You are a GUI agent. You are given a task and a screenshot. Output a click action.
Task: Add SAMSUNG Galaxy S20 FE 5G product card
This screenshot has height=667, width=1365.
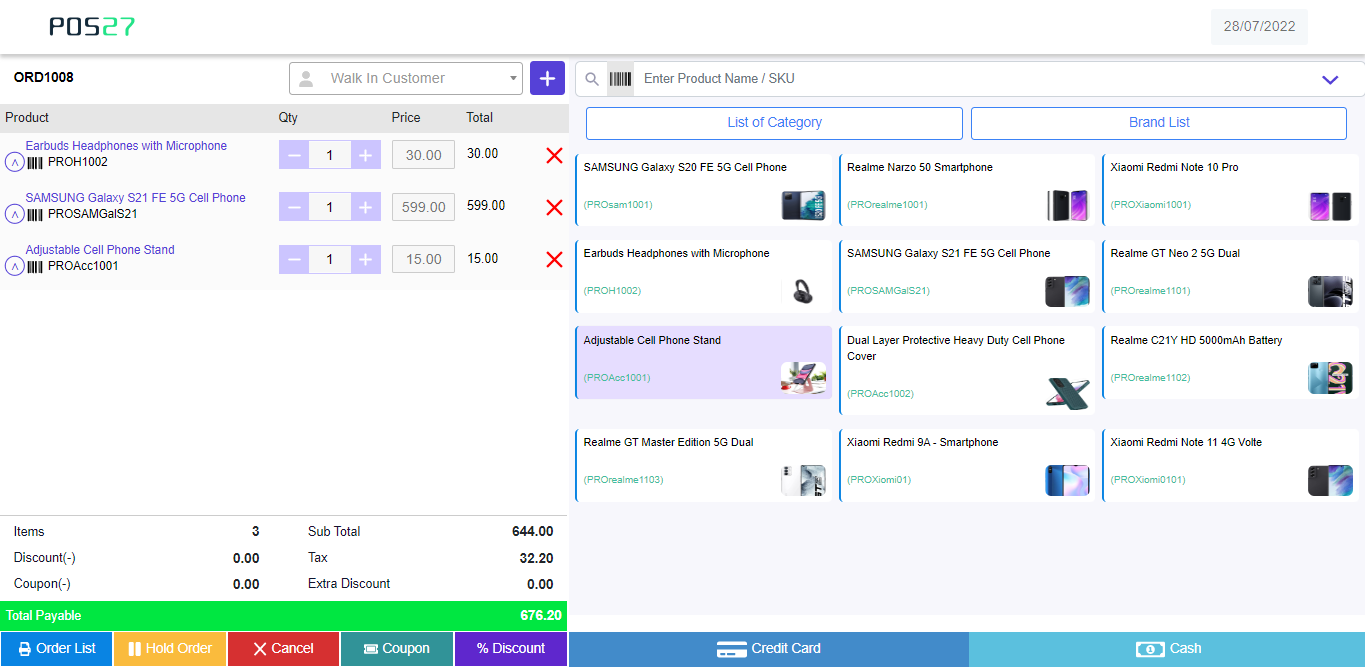(704, 190)
